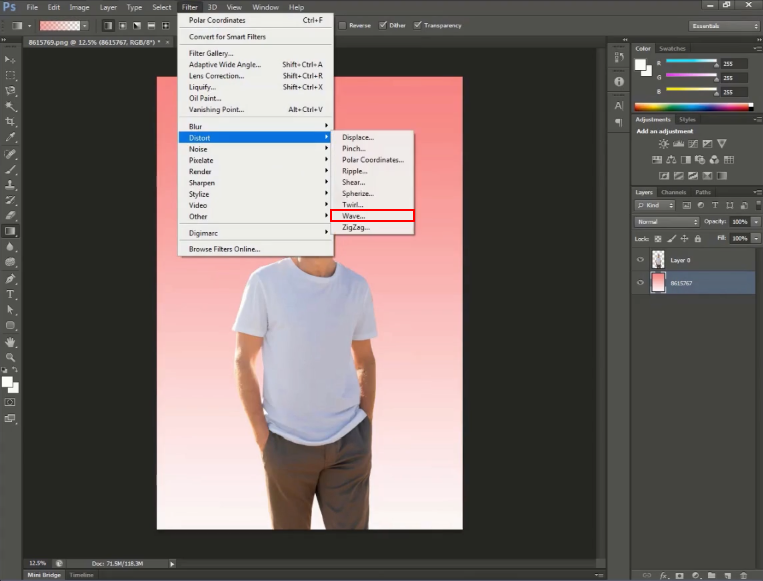Select the Eyedropper tool
This screenshot has width=763, height=581.
click(x=10, y=137)
